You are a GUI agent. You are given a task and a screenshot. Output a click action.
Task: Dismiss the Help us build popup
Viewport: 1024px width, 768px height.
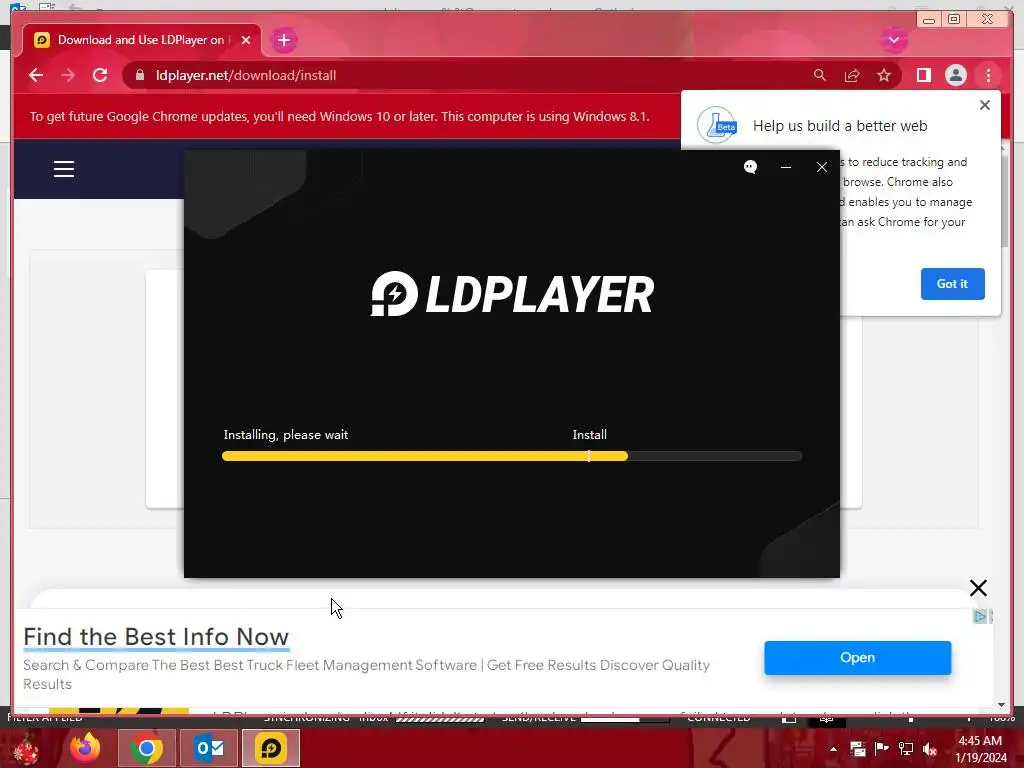(985, 105)
